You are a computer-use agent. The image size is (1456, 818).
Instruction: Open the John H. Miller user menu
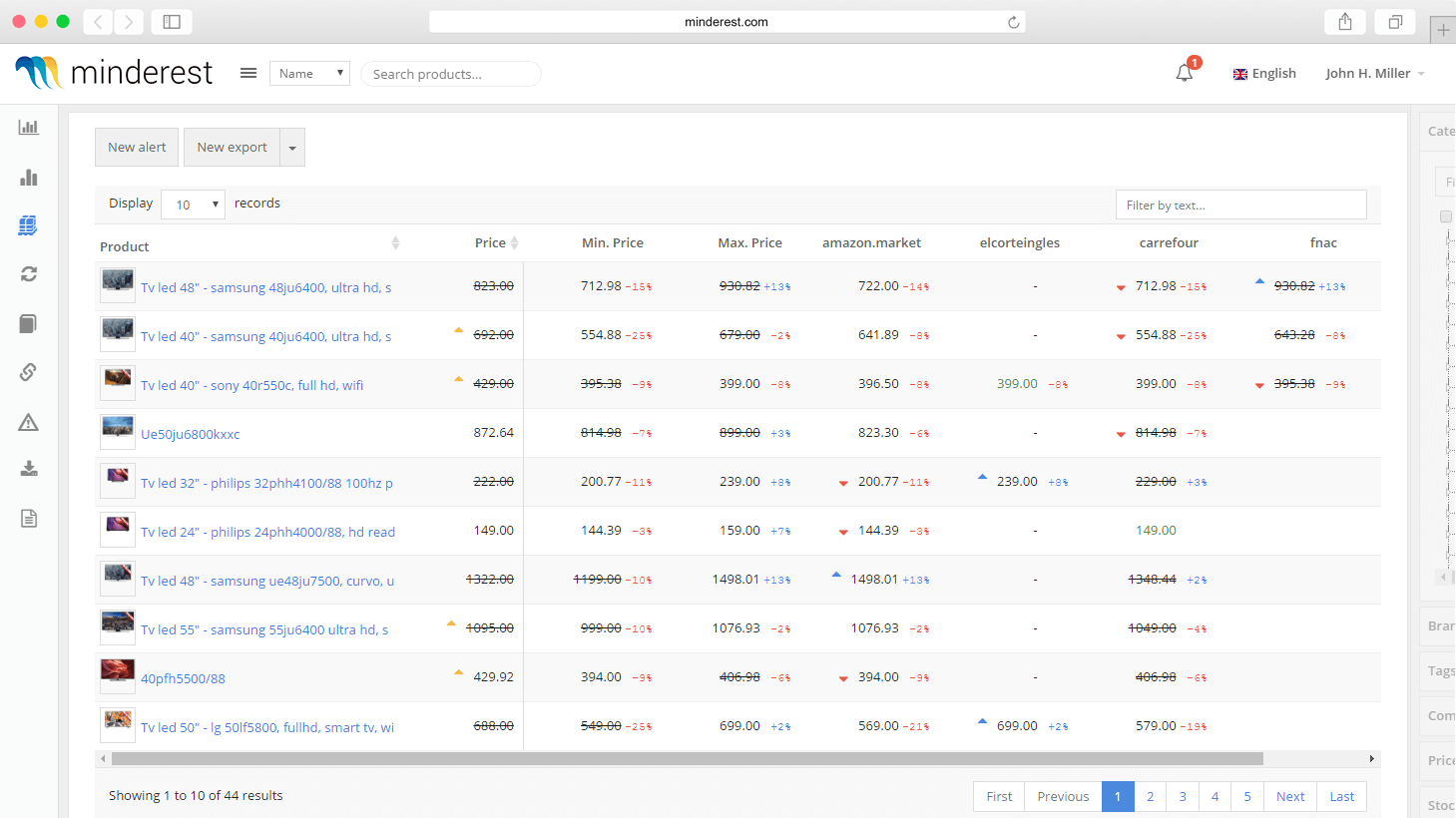tap(1374, 73)
